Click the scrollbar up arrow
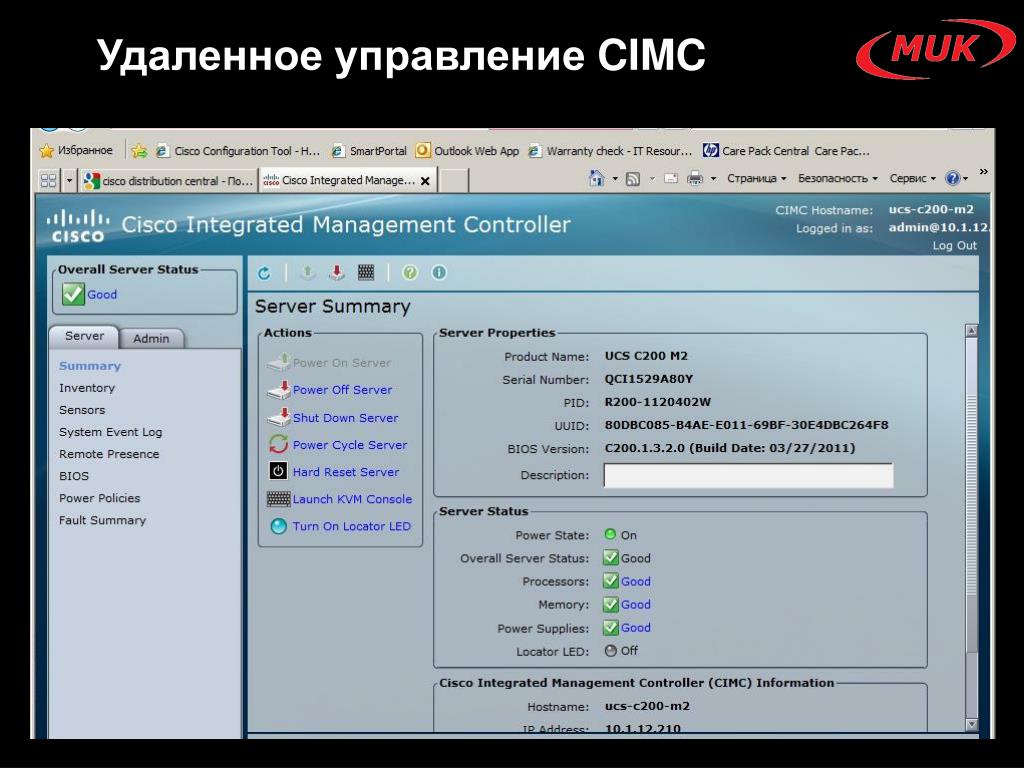Image resolution: width=1024 pixels, height=768 pixels. (x=972, y=330)
